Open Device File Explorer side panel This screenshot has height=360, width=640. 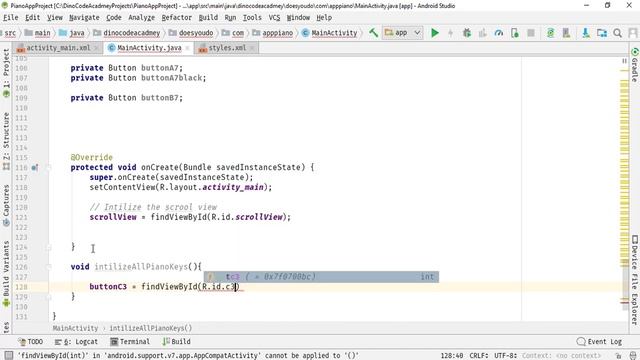click(635, 280)
